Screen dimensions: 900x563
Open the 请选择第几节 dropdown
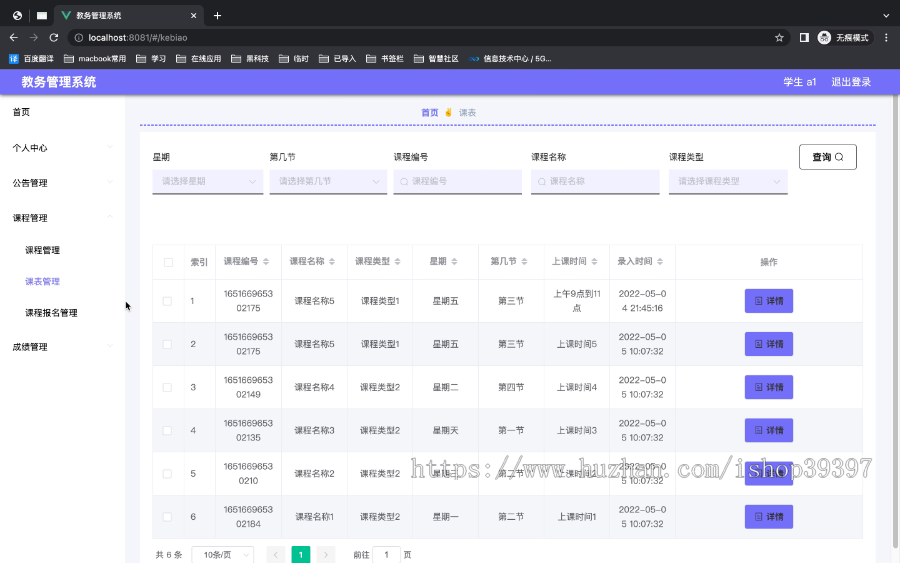pos(328,181)
